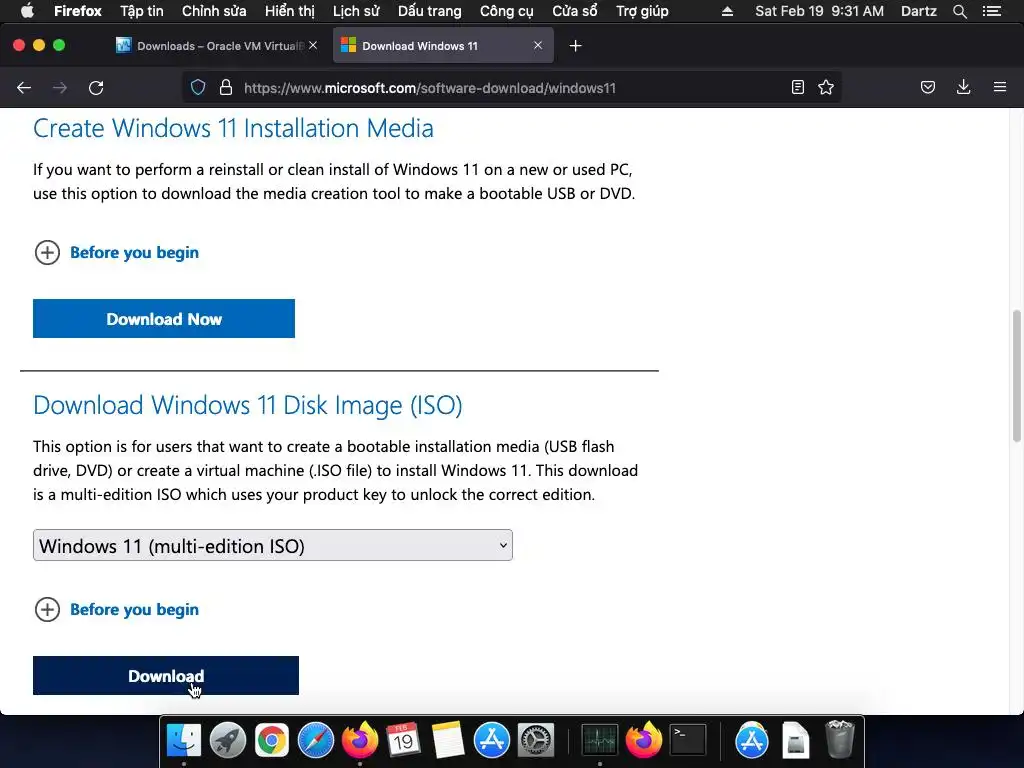Screen dimensions: 1024x768
Task: Expand Before you begin under Installation Media
Action: (116, 253)
